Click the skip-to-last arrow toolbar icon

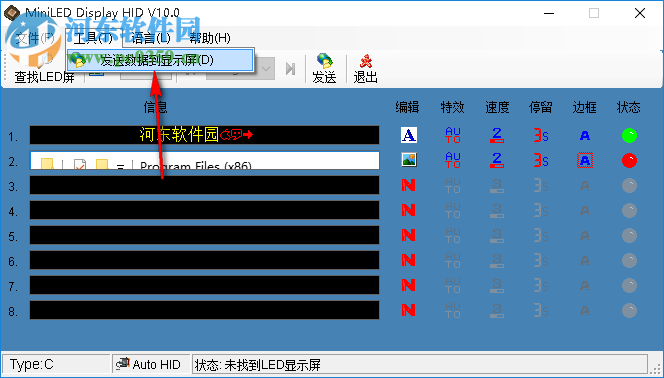pos(290,69)
